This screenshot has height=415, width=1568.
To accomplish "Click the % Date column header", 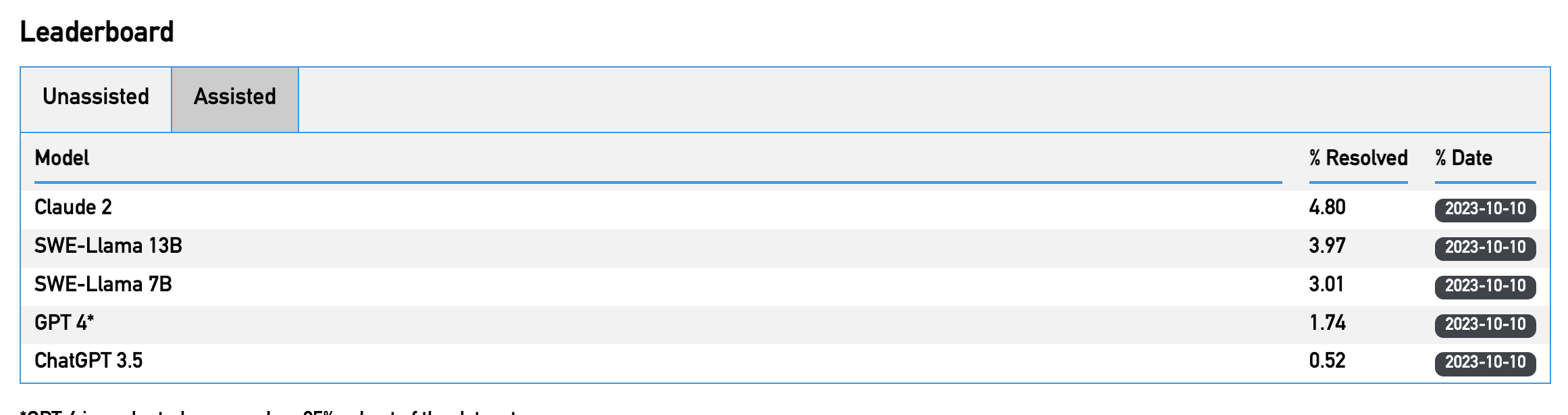I will [x=1463, y=158].
